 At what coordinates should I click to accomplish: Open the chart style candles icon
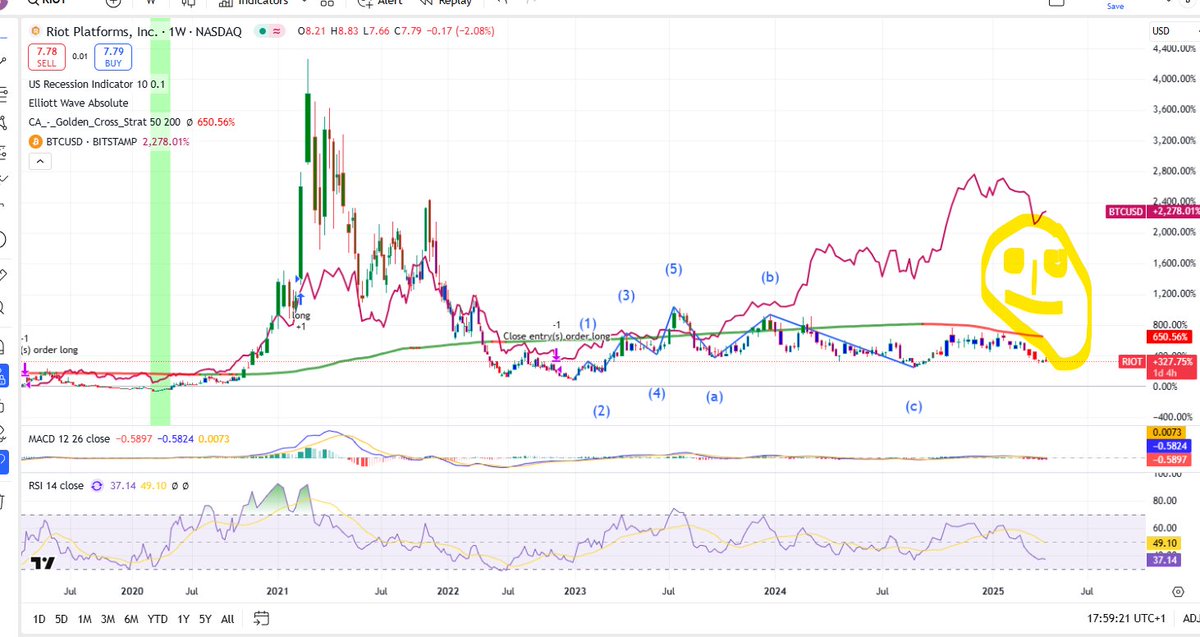187,3
